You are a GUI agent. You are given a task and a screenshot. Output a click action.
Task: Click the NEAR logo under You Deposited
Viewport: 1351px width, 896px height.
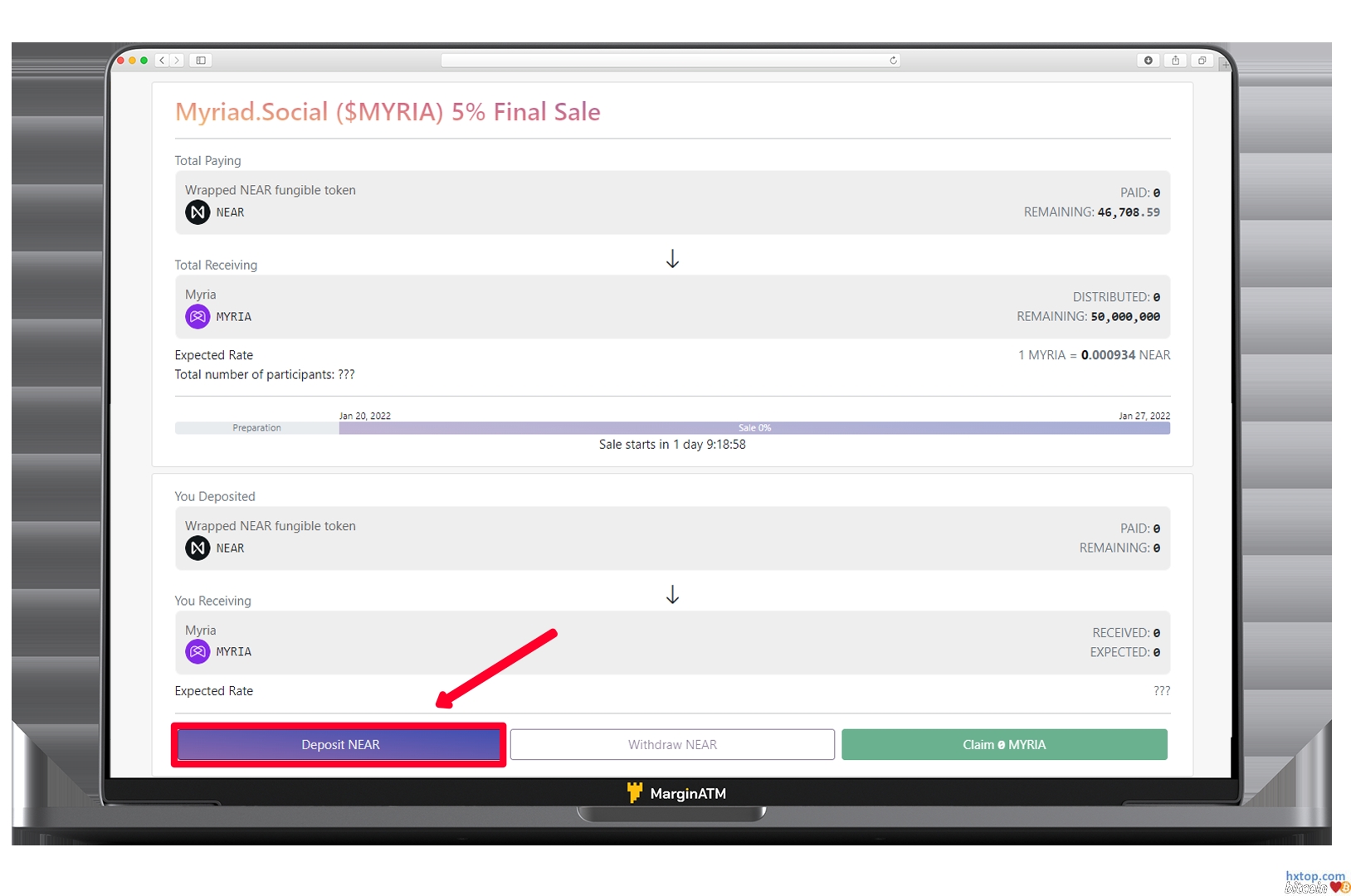click(x=198, y=548)
